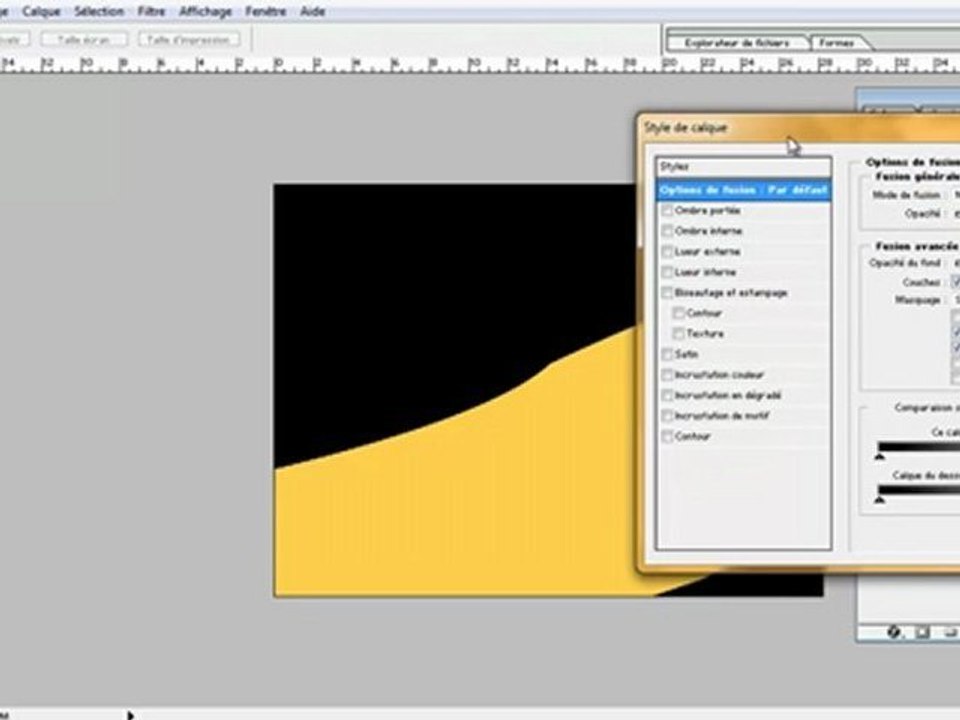Click the Ce calque gradient bar
Image resolution: width=960 pixels, height=720 pixels.
coord(918,446)
